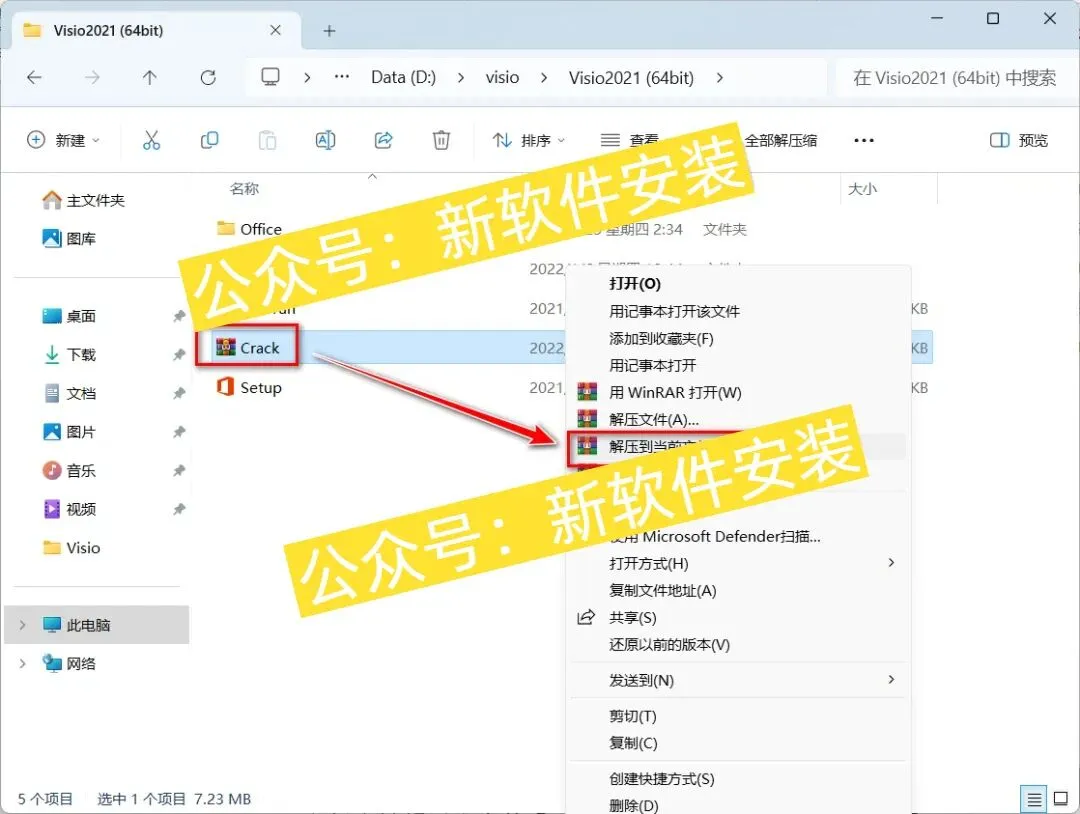Open the Gallery (图库) sidebar item
The image size is (1080, 814).
(x=69, y=239)
